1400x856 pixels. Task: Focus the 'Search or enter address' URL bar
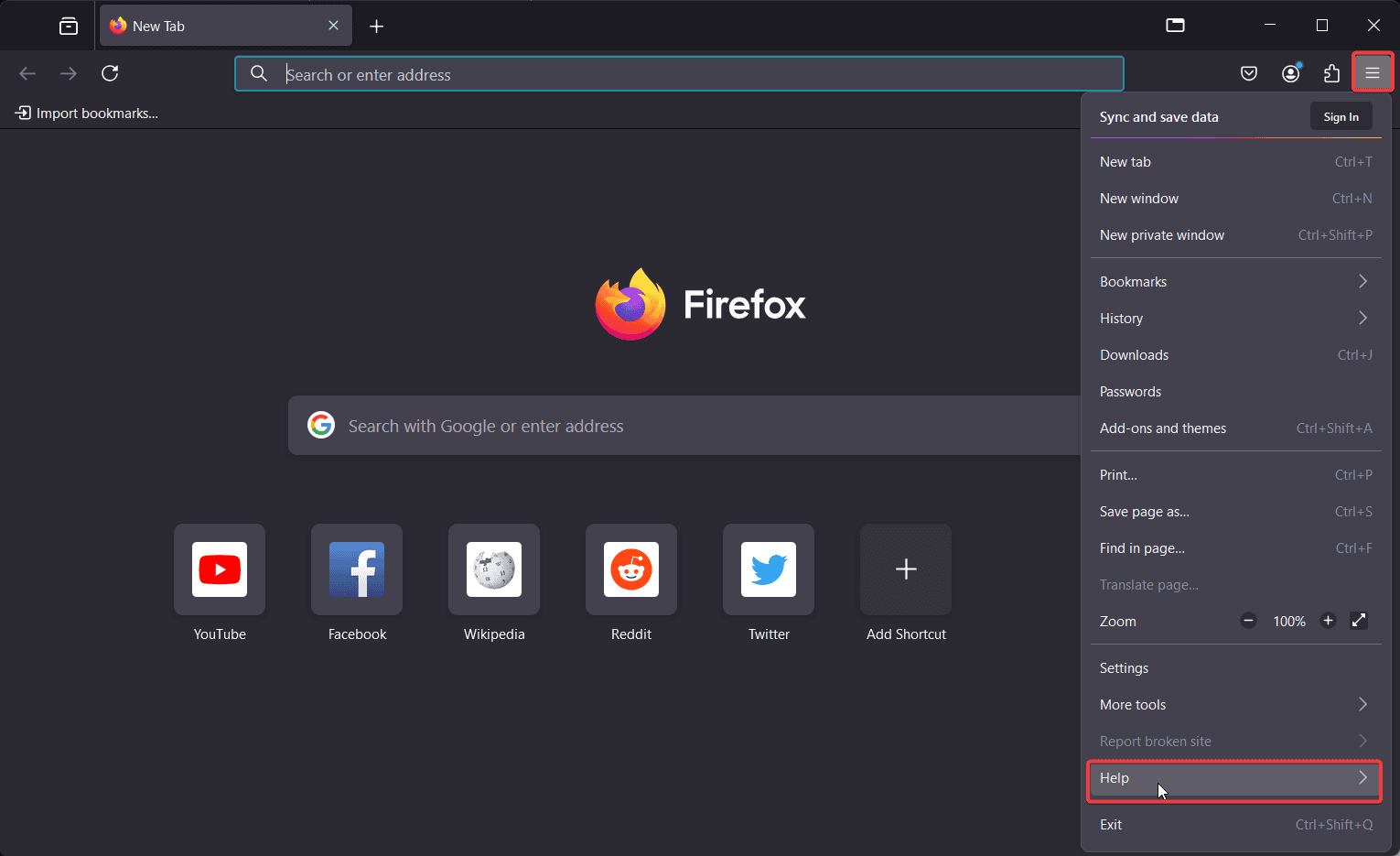coord(679,74)
